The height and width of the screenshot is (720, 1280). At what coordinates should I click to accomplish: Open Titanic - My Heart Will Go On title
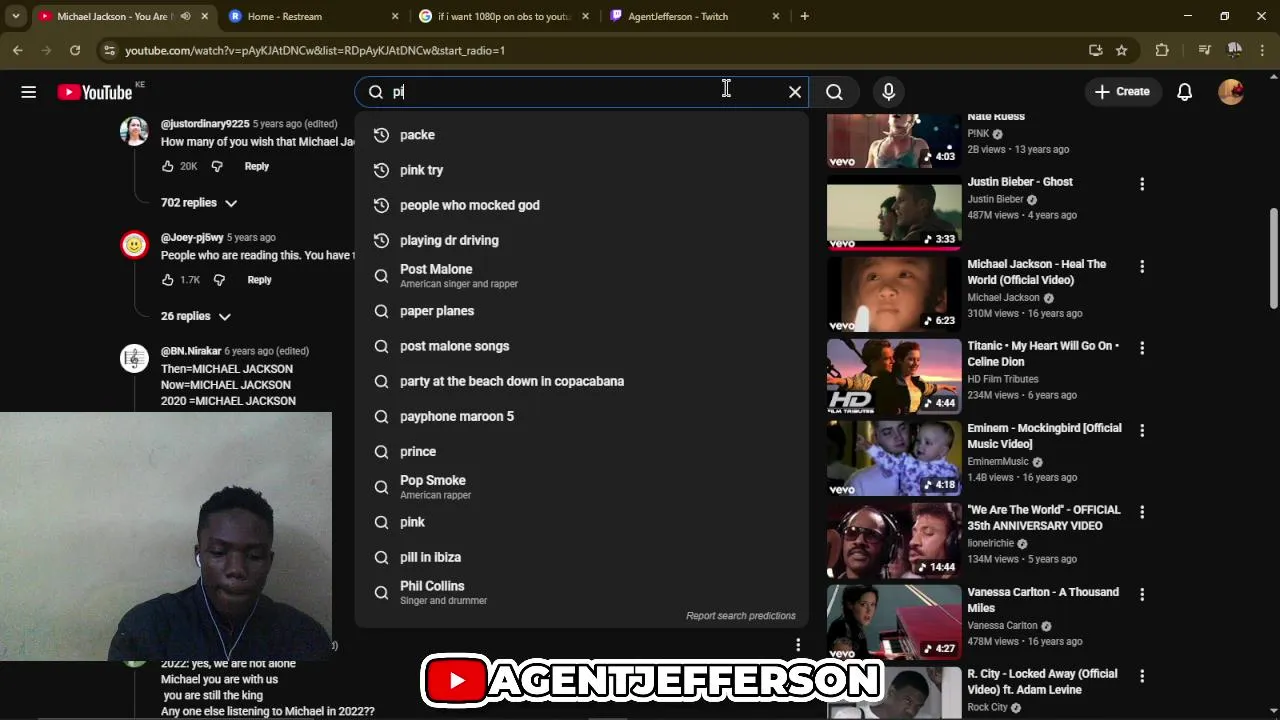pyautogui.click(x=1043, y=354)
